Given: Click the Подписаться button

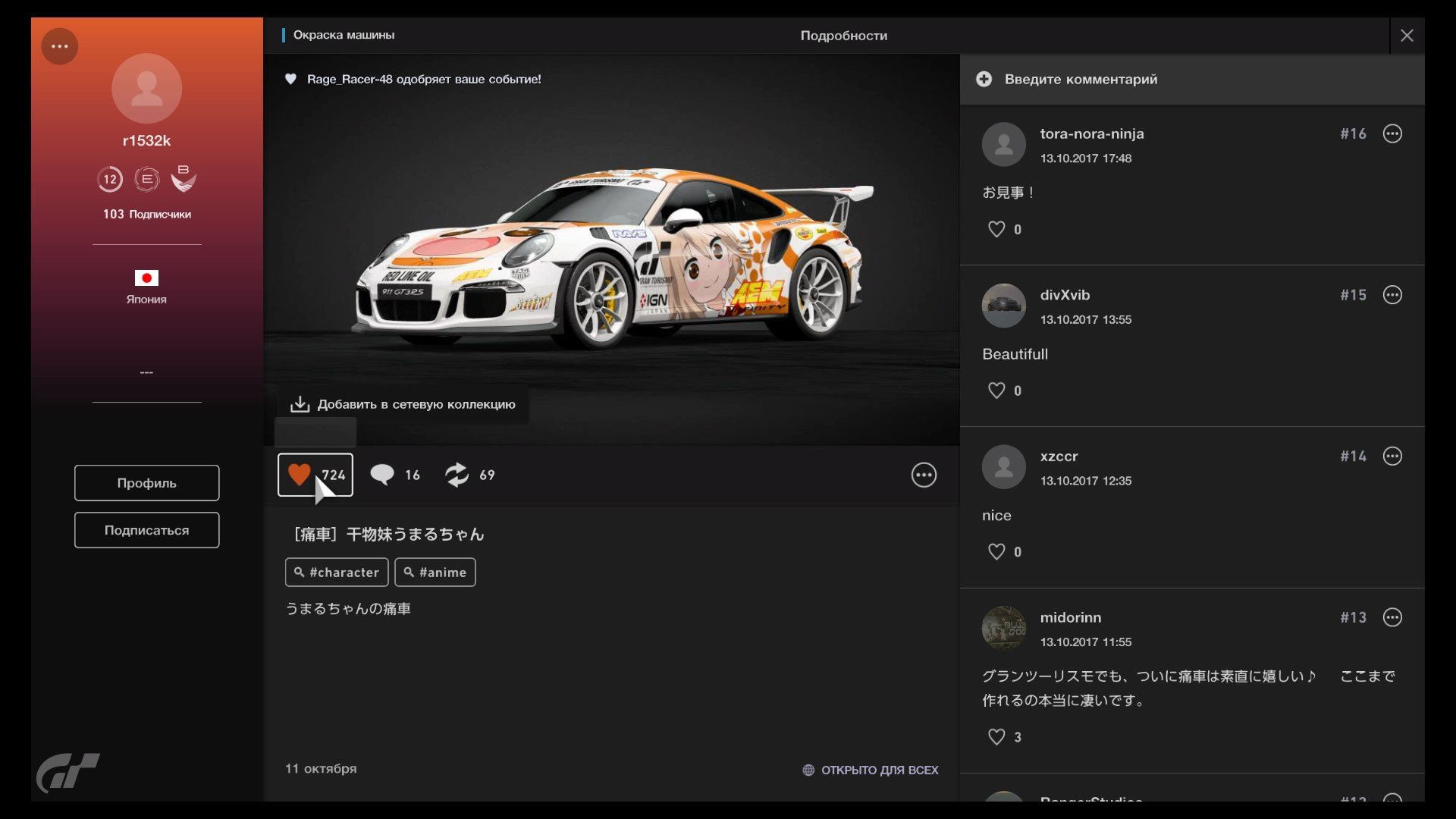Looking at the screenshot, I should click(x=147, y=530).
